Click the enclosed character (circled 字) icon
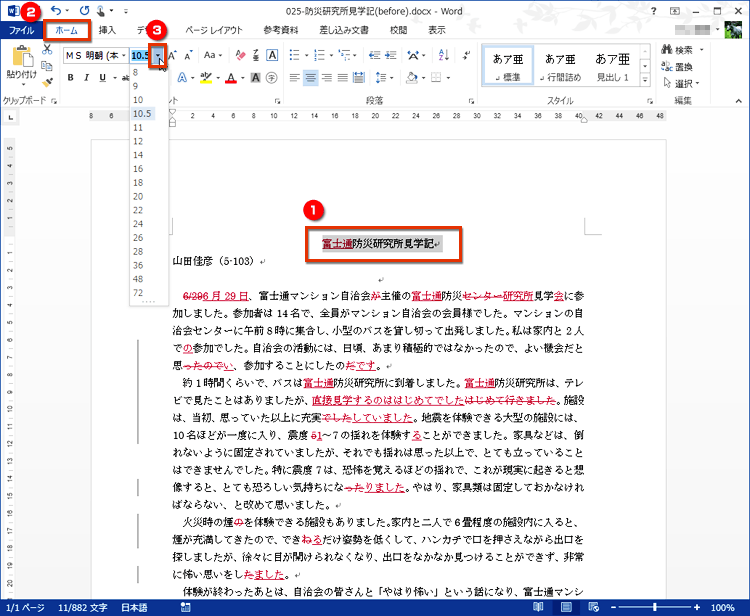This screenshot has height=616, width=750. pyautogui.click(x=272, y=77)
